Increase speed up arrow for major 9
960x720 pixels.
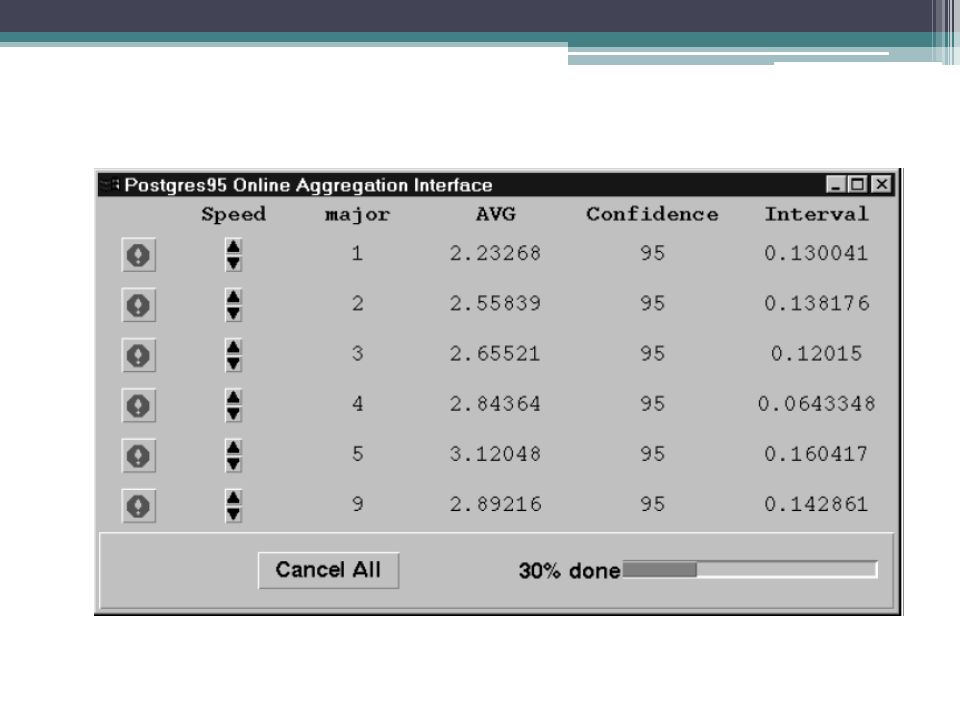pos(233,498)
